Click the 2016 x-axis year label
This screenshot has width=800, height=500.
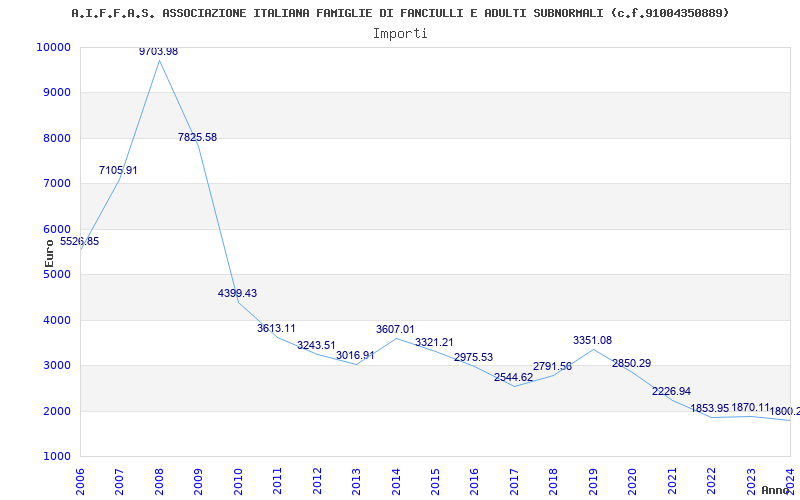pos(474,481)
